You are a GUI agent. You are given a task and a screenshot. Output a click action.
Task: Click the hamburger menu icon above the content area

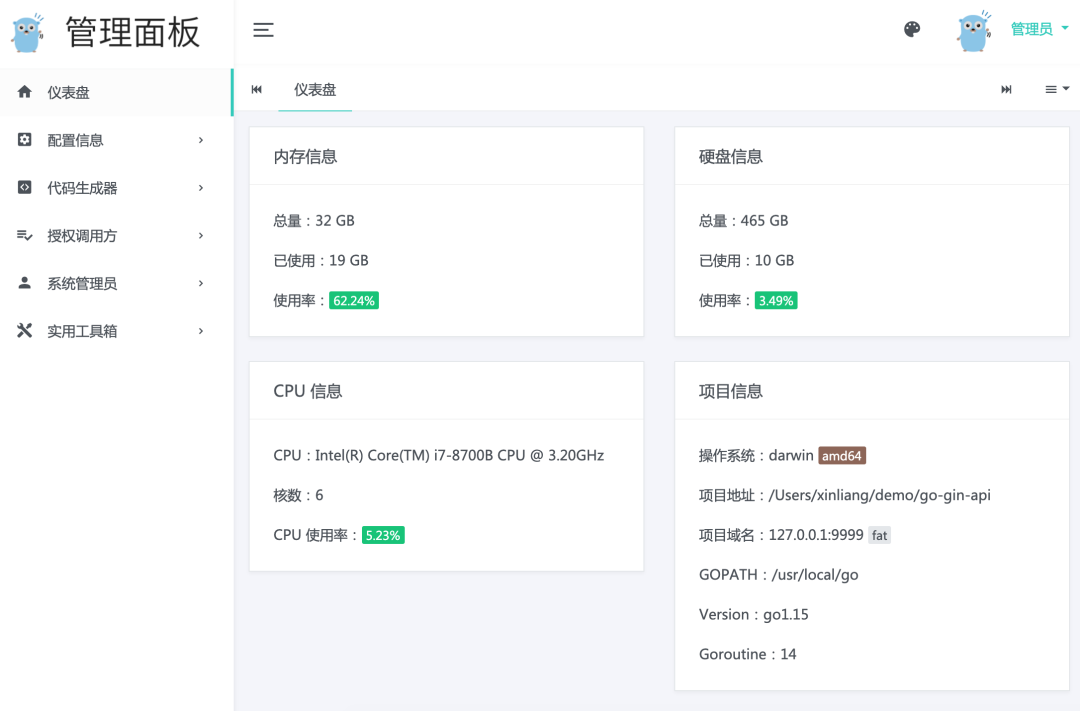[x=263, y=30]
